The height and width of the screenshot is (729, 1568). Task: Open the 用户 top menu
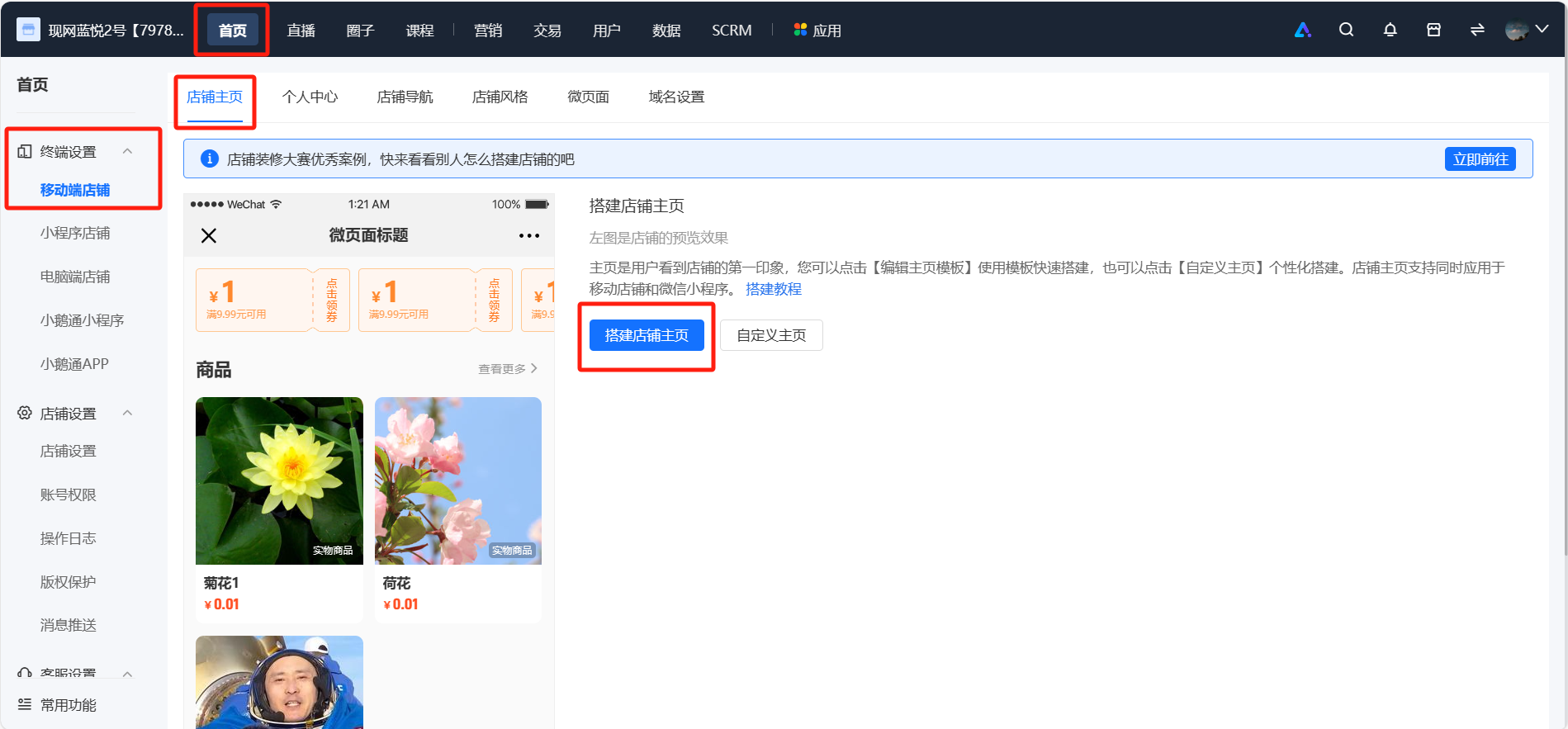[607, 31]
